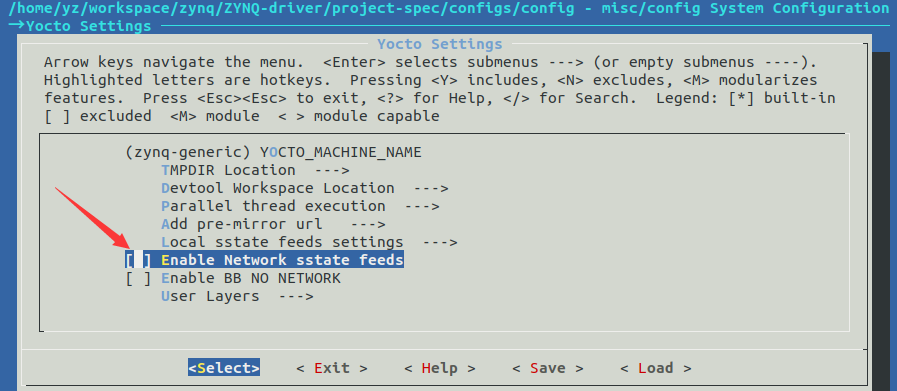Image resolution: width=897 pixels, height=391 pixels.
Task: Click the TMPDIR Location arrow indicator
Action: pyautogui.click(x=332, y=170)
